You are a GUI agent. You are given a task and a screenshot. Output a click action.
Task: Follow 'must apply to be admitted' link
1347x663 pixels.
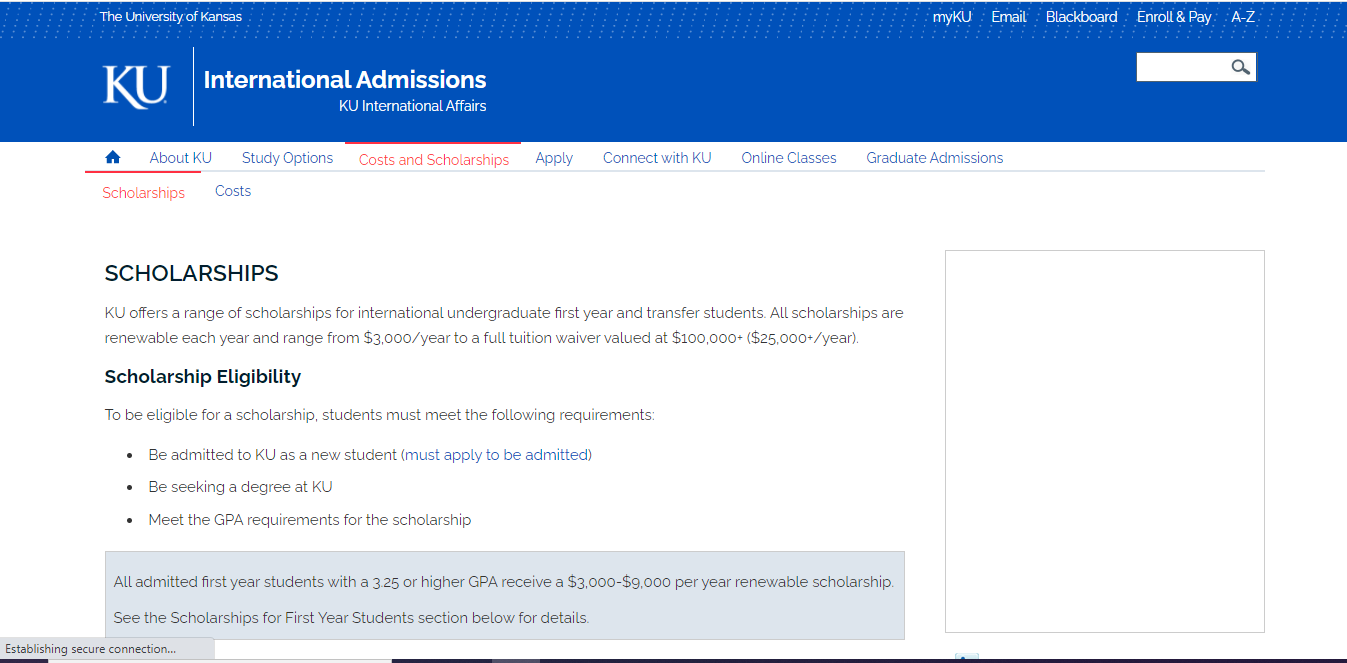click(498, 455)
